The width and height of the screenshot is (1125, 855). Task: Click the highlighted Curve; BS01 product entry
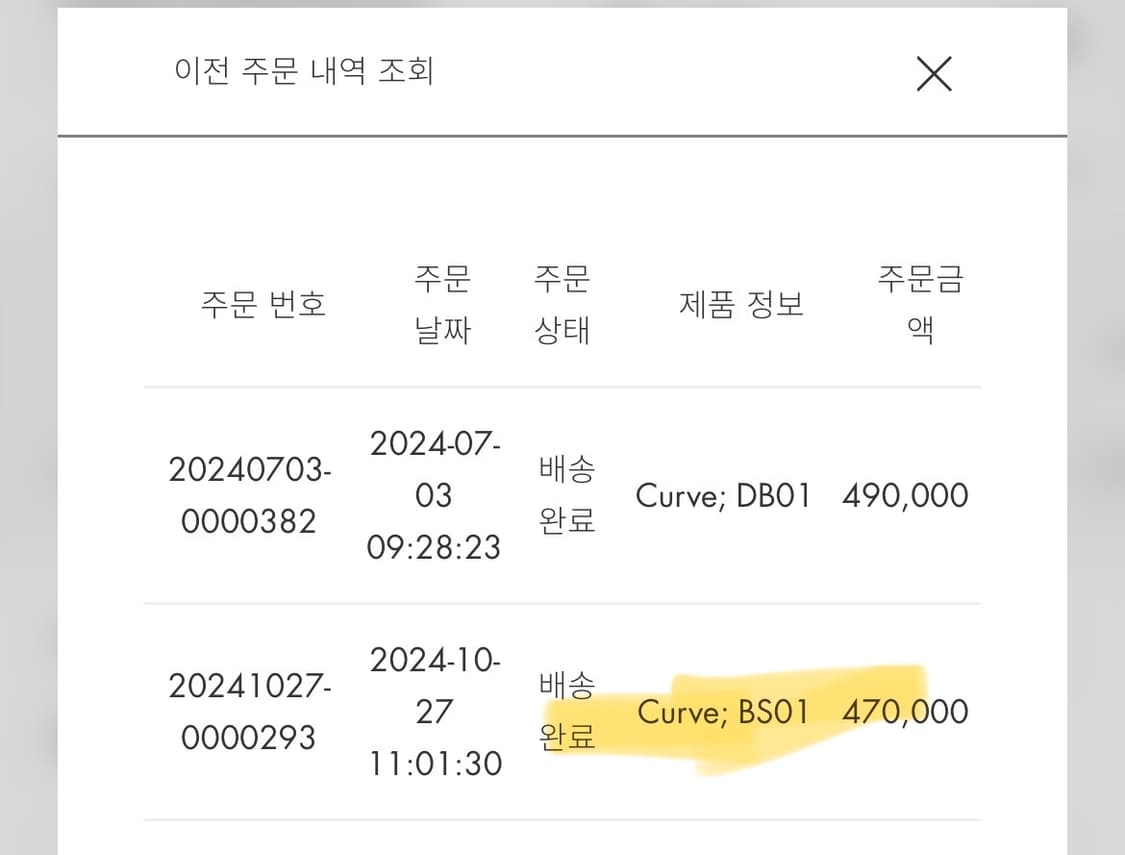[x=724, y=711]
